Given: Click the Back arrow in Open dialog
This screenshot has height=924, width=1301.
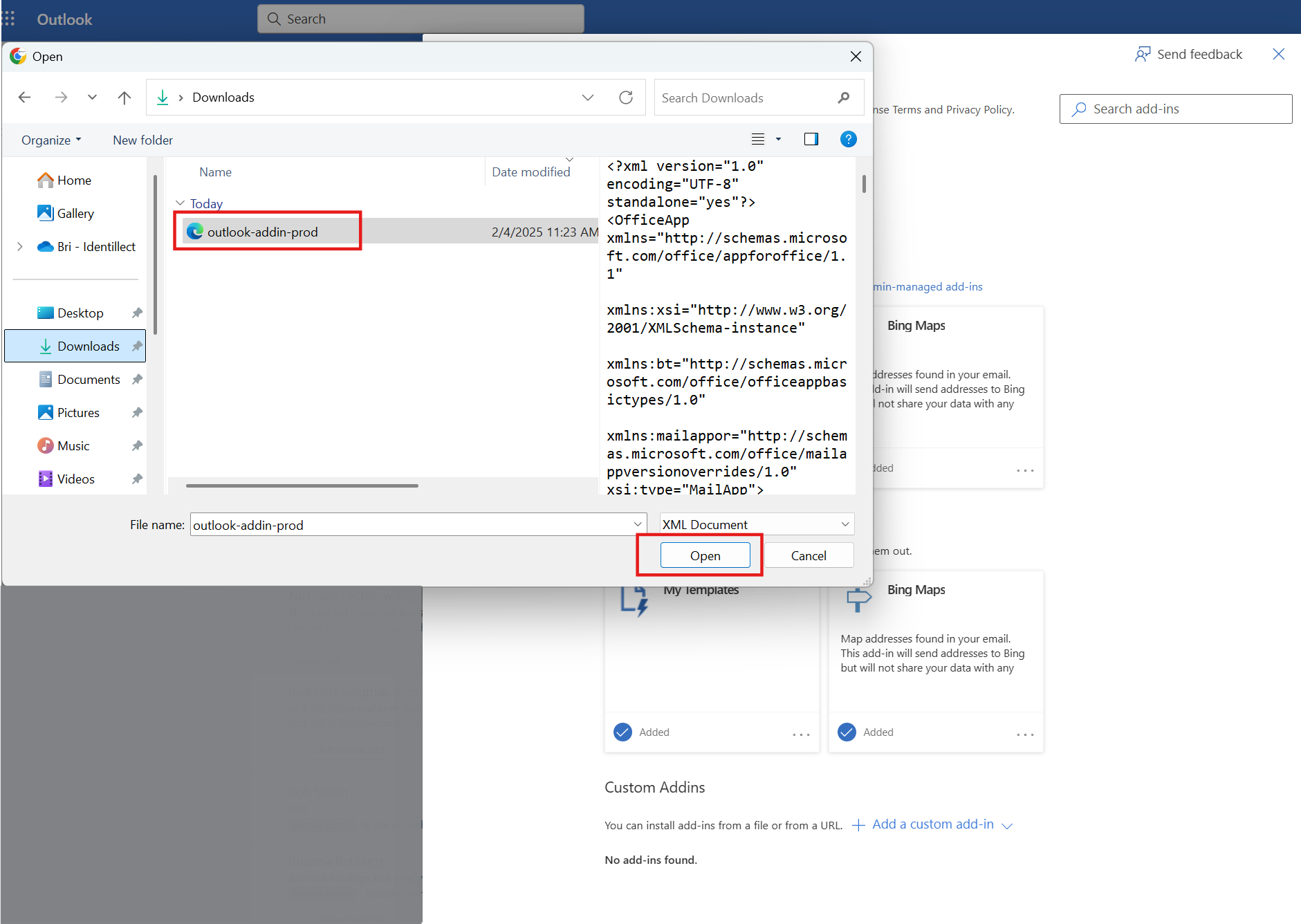Looking at the screenshot, I should pos(25,98).
